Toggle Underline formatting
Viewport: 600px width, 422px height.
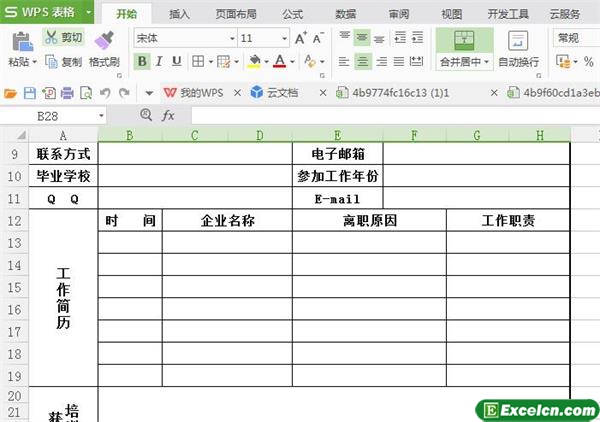[x=176, y=61]
